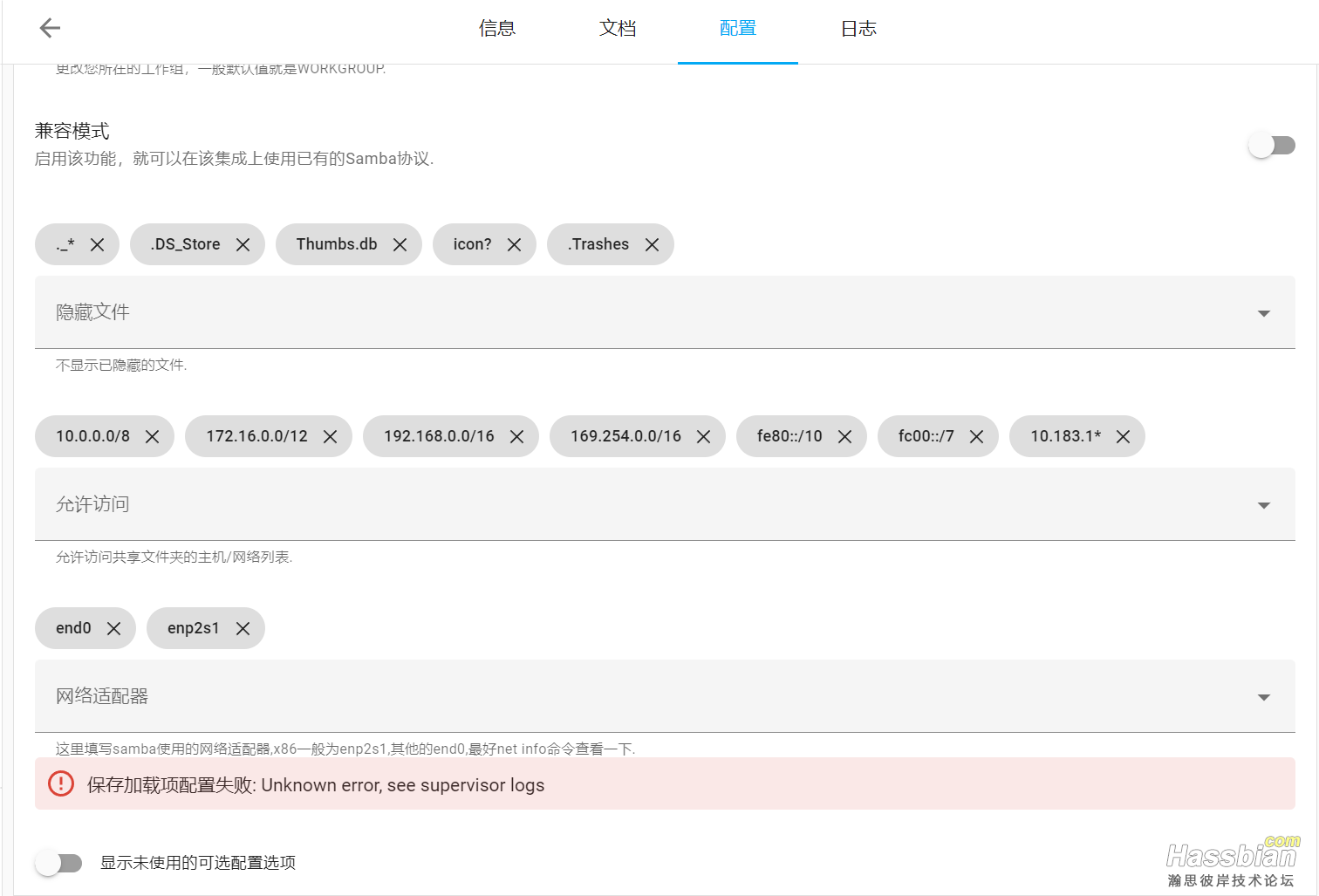Click the 192.168.0.0/16 chip label
Image resolution: width=1319 pixels, height=896 pixels.
coord(439,436)
